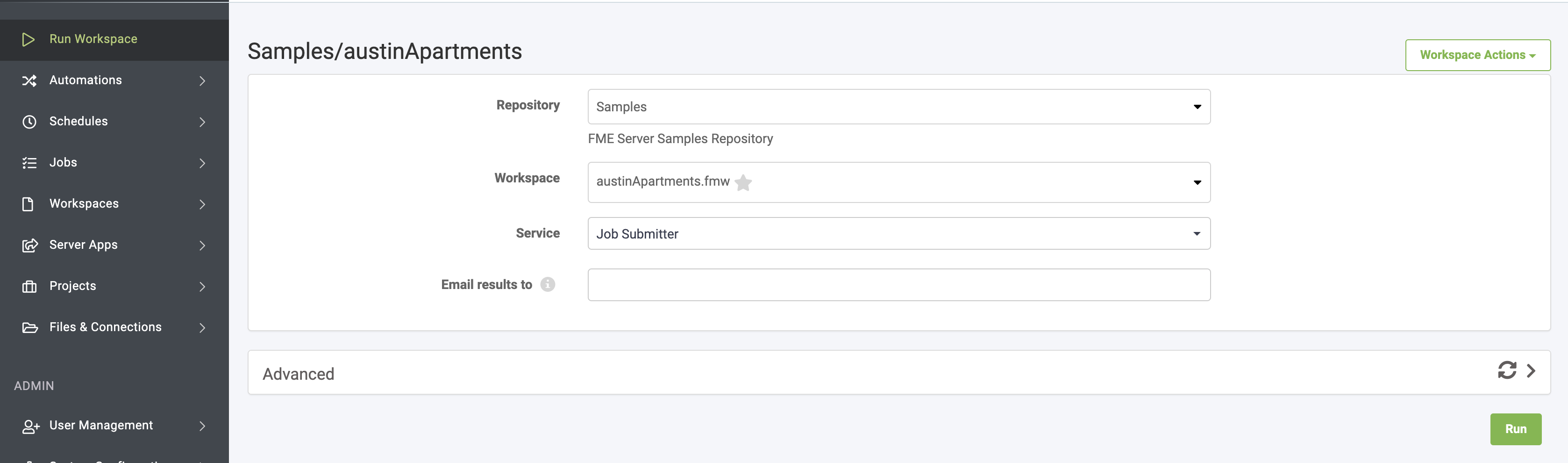Click the Projects briefcase icon
Viewport: 1568px width, 463px height.
29,286
